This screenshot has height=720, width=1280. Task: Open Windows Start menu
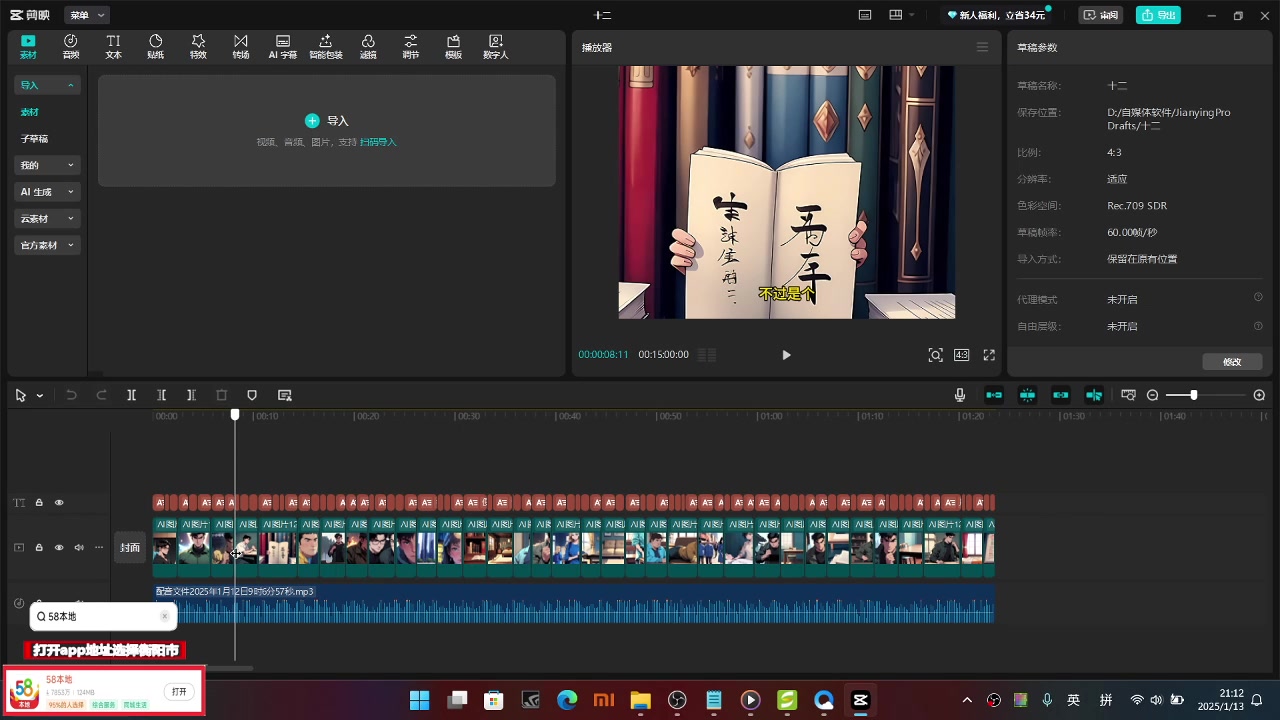pyautogui.click(x=419, y=700)
